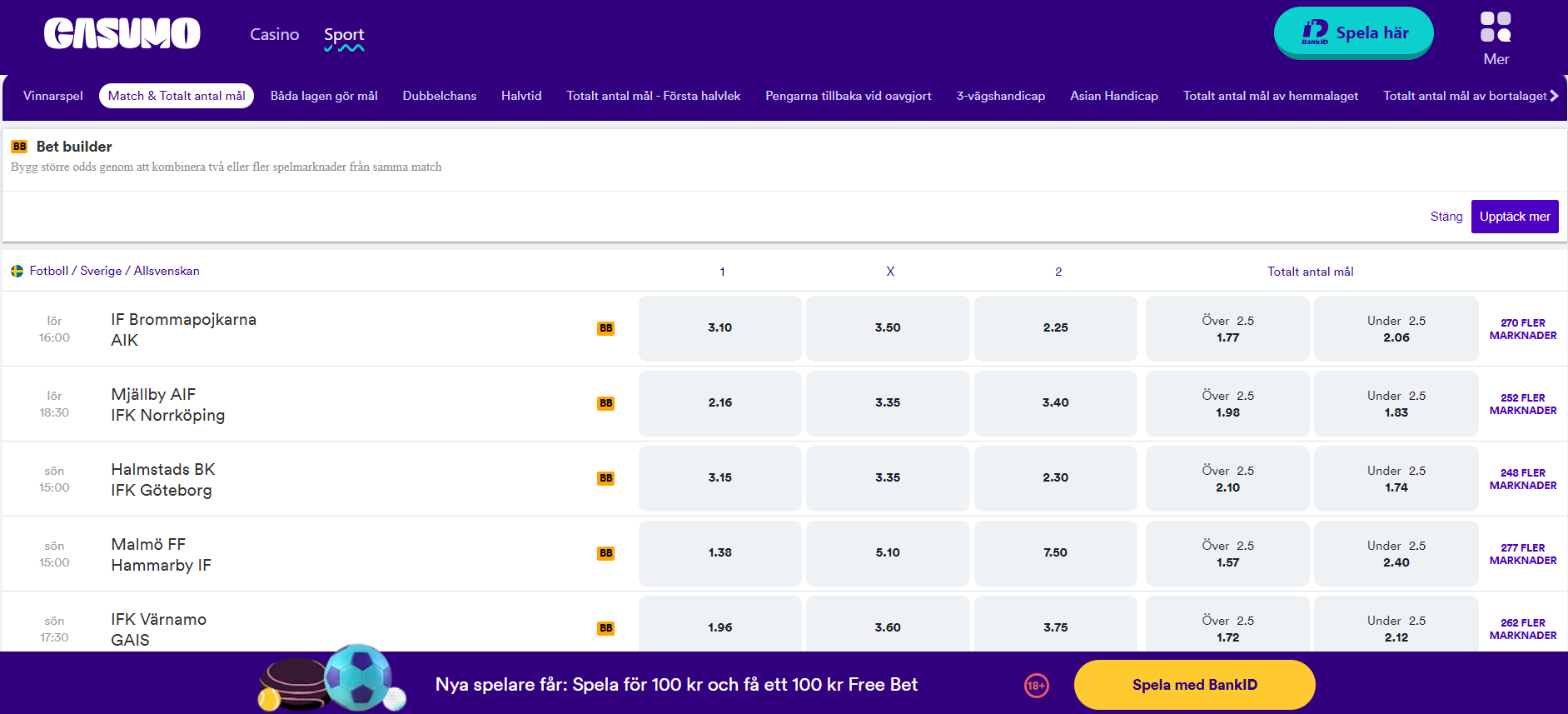The image size is (1568, 714).
Task: Open the Fotboll breadcrumb link
Action: 49,271
